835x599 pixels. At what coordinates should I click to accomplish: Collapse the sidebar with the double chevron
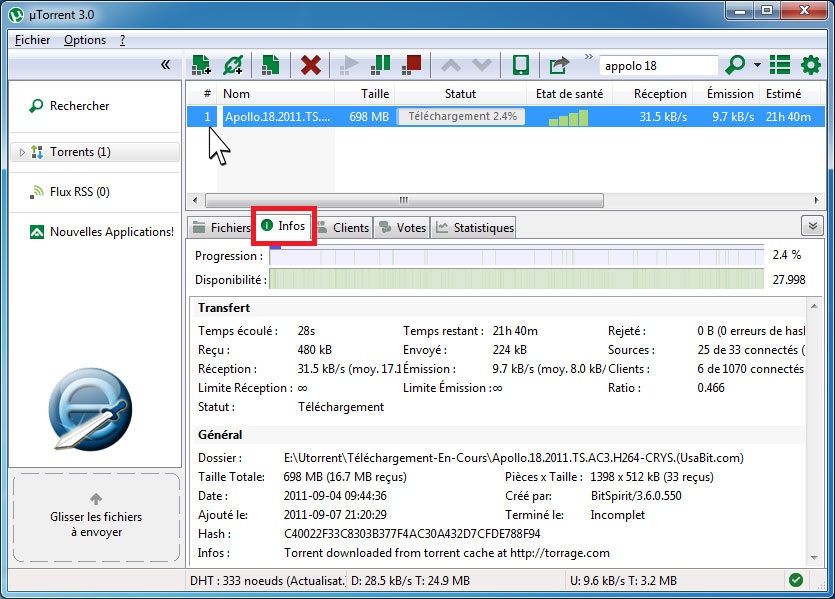coord(166,65)
